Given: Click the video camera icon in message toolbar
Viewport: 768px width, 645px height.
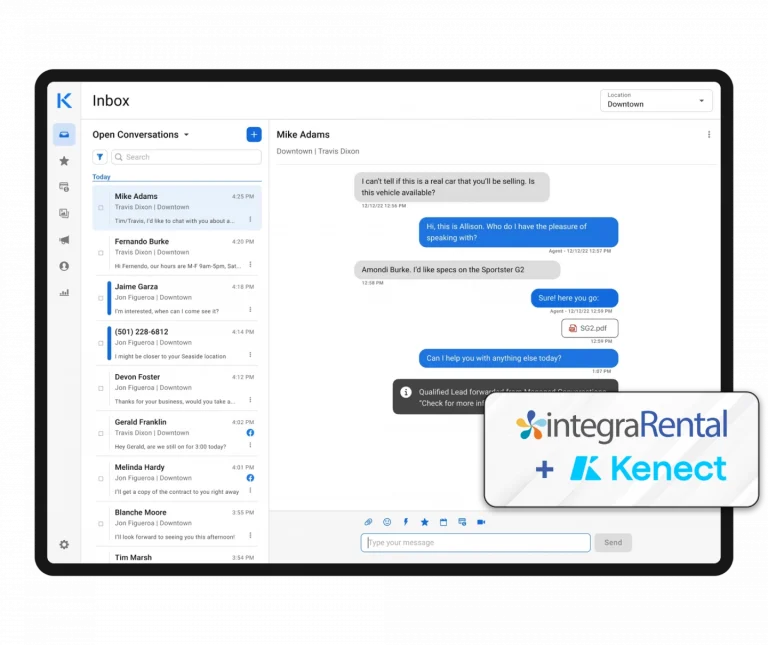Looking at the screenshot, I should [481, 522].
